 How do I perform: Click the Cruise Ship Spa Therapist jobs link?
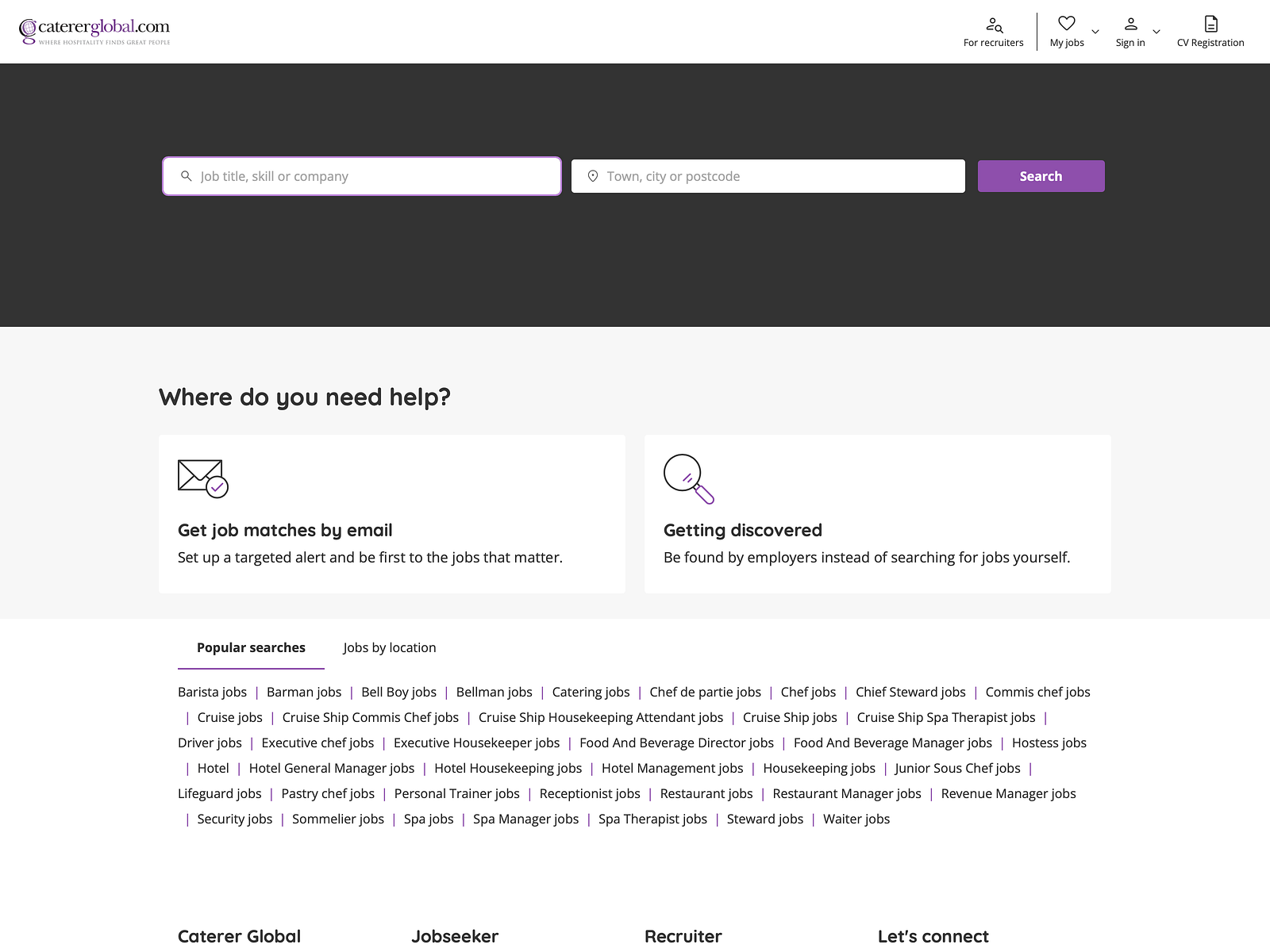[945, 717]
